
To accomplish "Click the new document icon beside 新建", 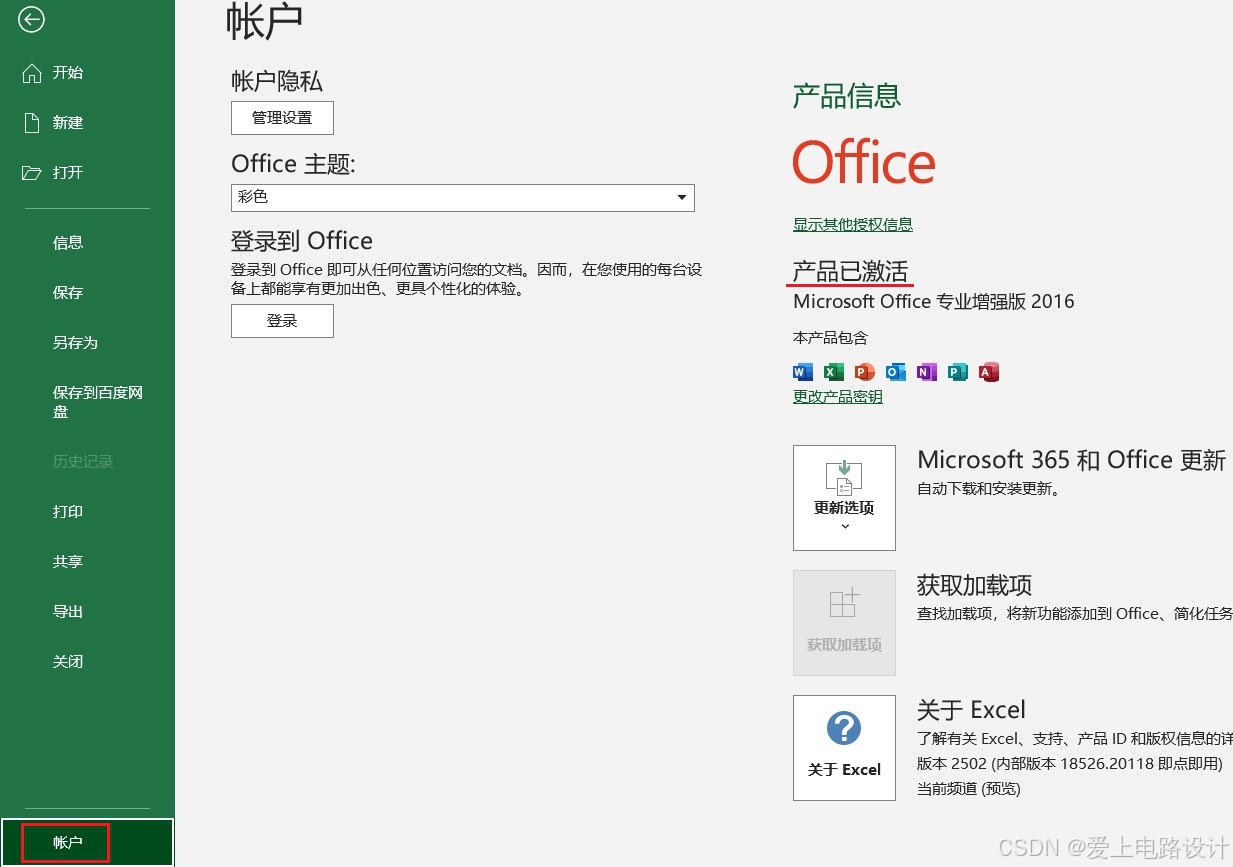I will point(31,122).
